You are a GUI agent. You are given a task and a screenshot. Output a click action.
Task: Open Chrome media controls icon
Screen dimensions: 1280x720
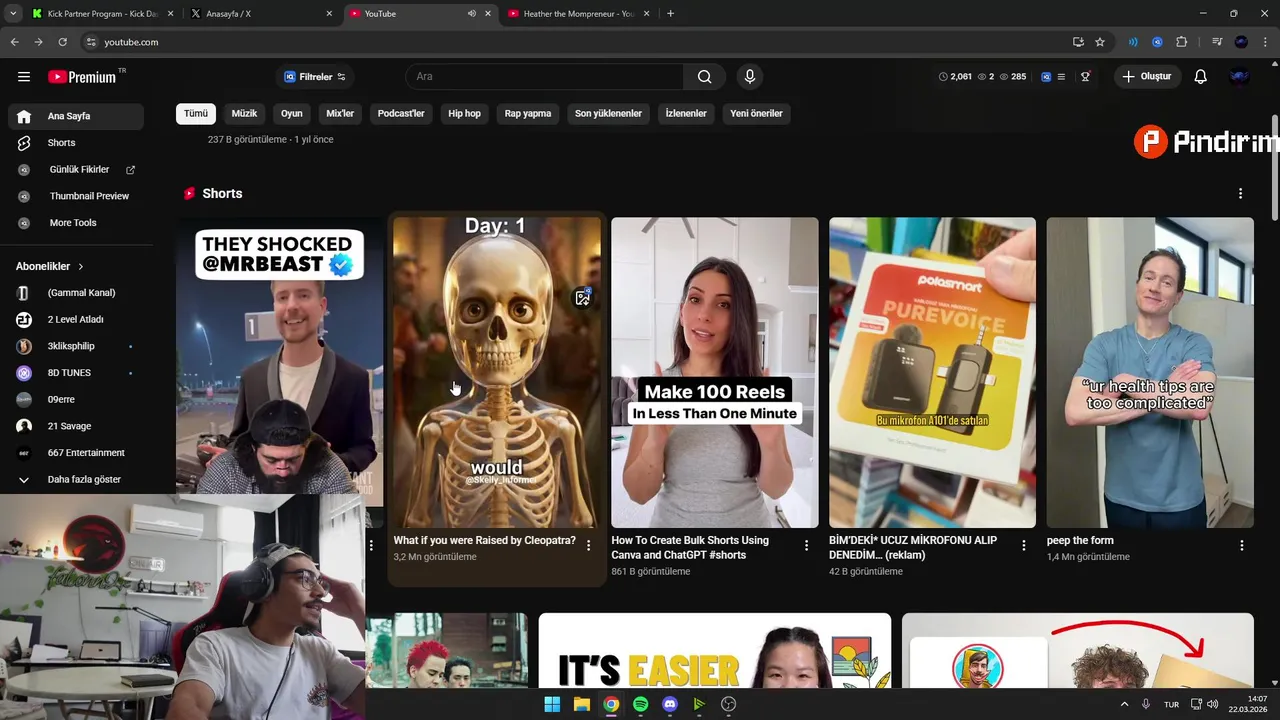[x=1217, y=42]
